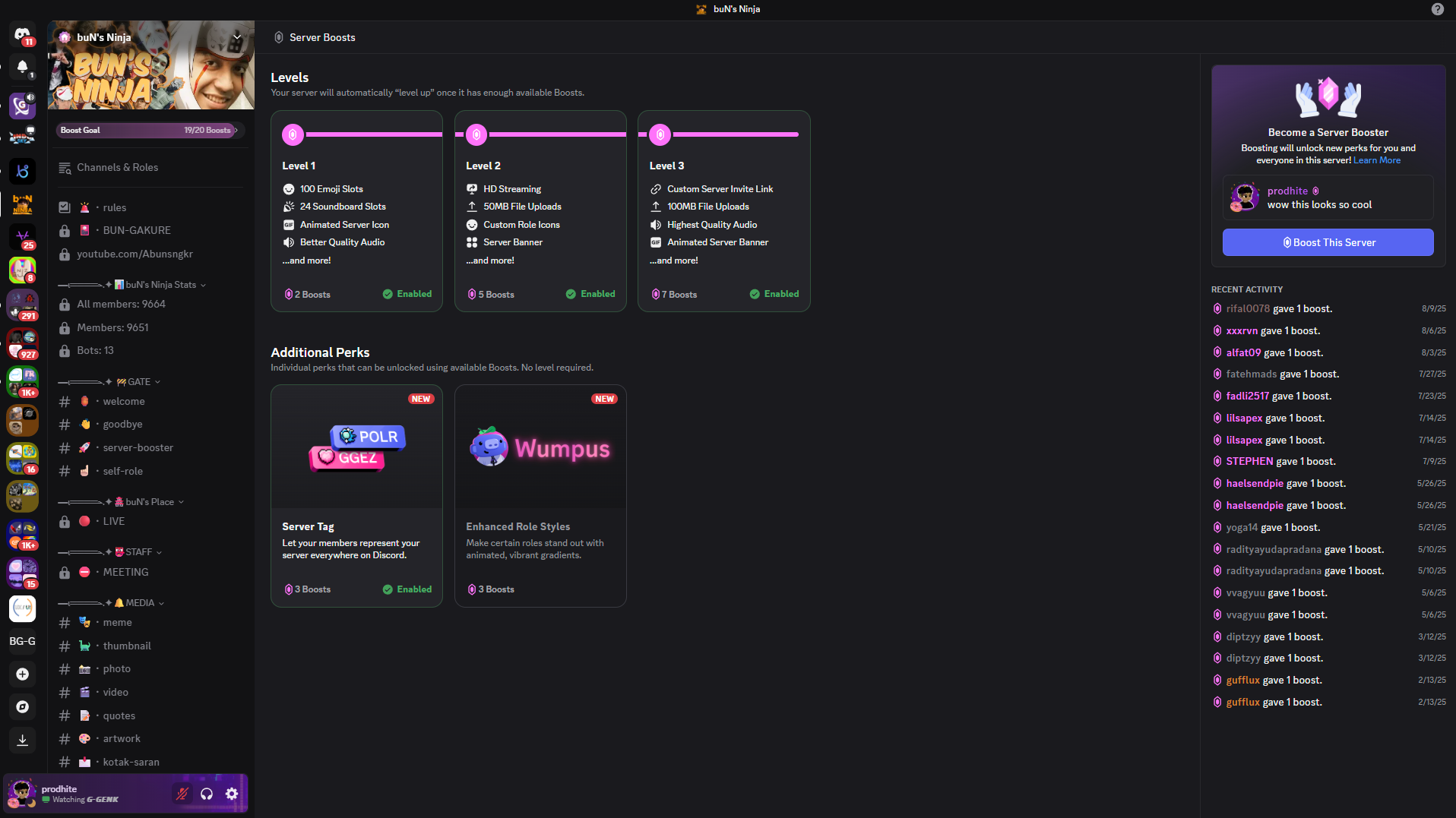Open the welcome channel
The width and height of the screenshot is (1456, 818).
point(150,401)
